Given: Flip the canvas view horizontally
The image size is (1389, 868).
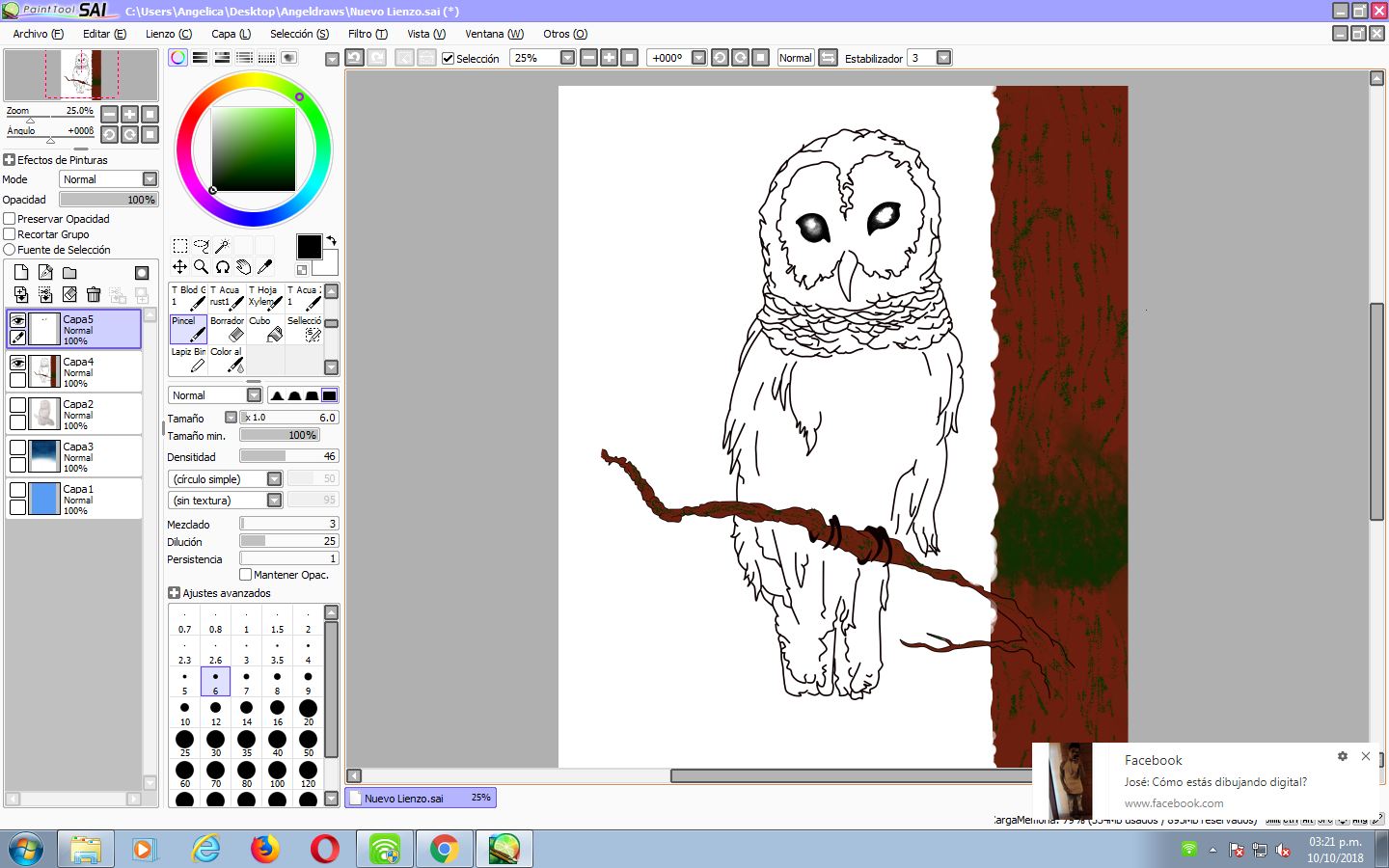Looking at the screenshot, I should [x=828, y=58].
